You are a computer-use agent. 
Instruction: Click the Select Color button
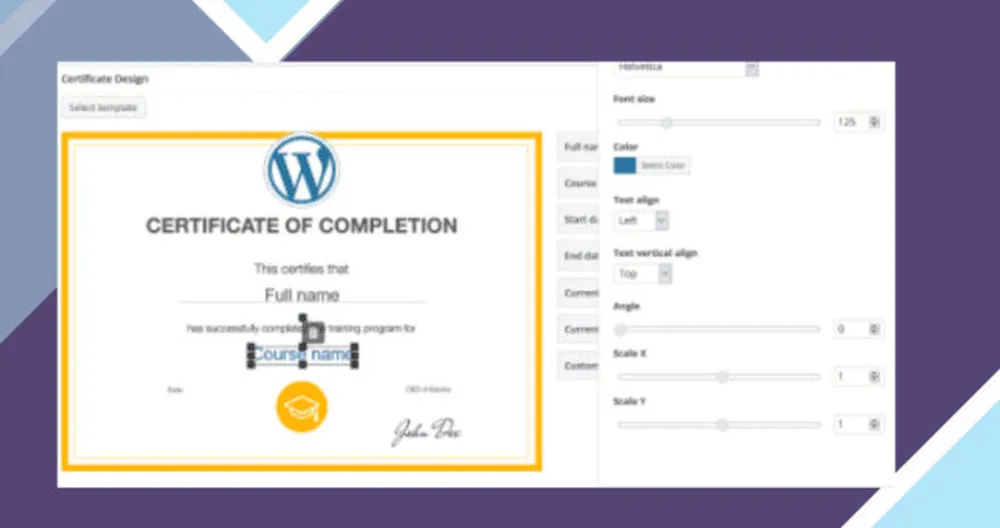[663, 165]
